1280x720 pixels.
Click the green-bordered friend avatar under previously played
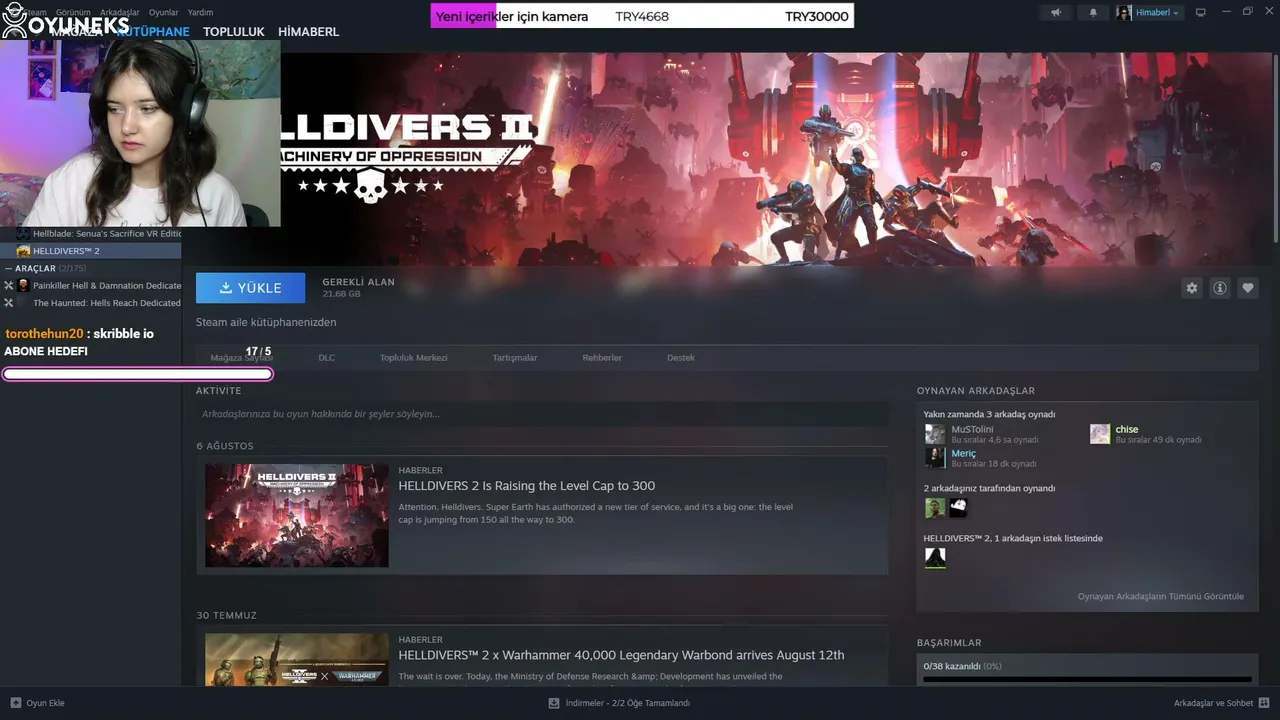pos(935,508)
